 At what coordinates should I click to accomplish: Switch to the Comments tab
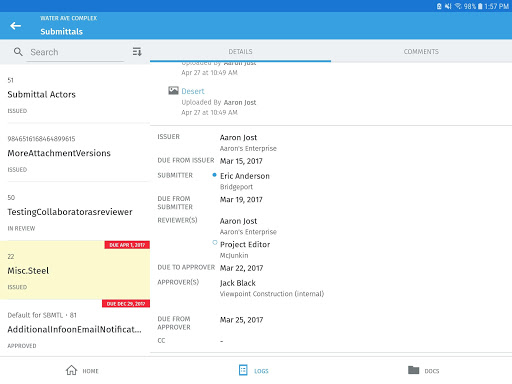click(x=421, y=51)
